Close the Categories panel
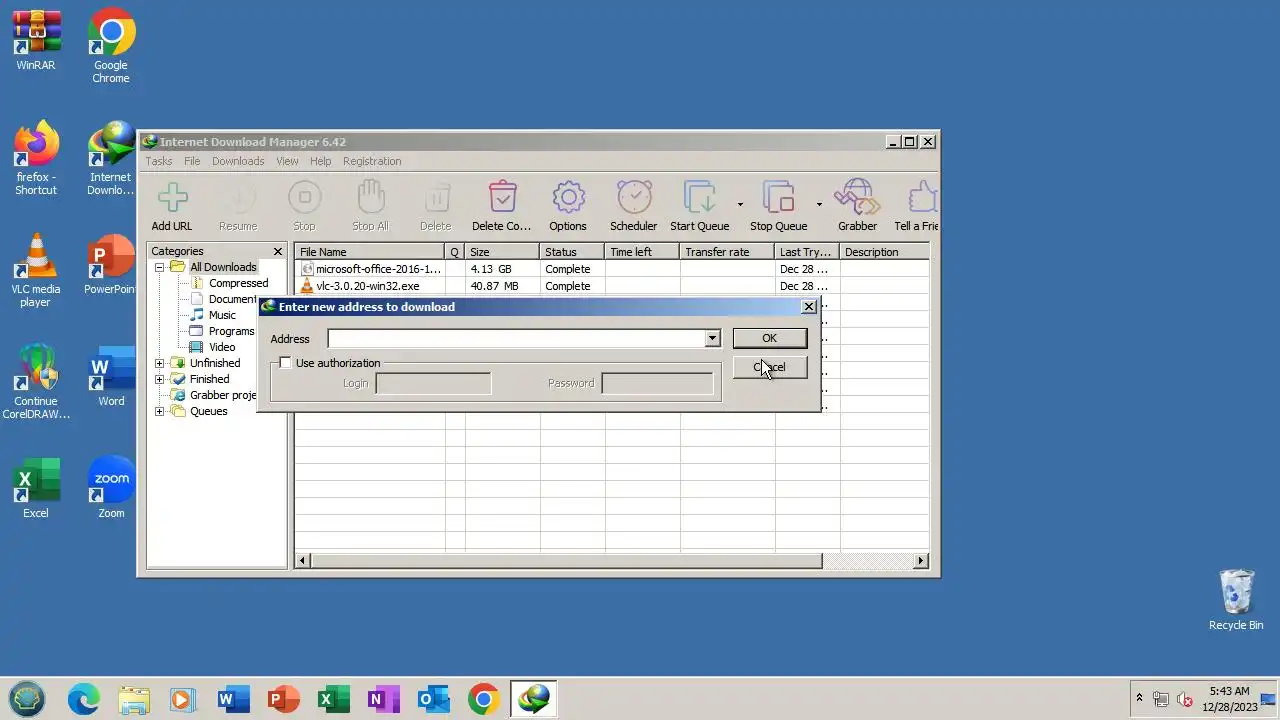This screenshot has height=720, width=1280. coord(278,252)
